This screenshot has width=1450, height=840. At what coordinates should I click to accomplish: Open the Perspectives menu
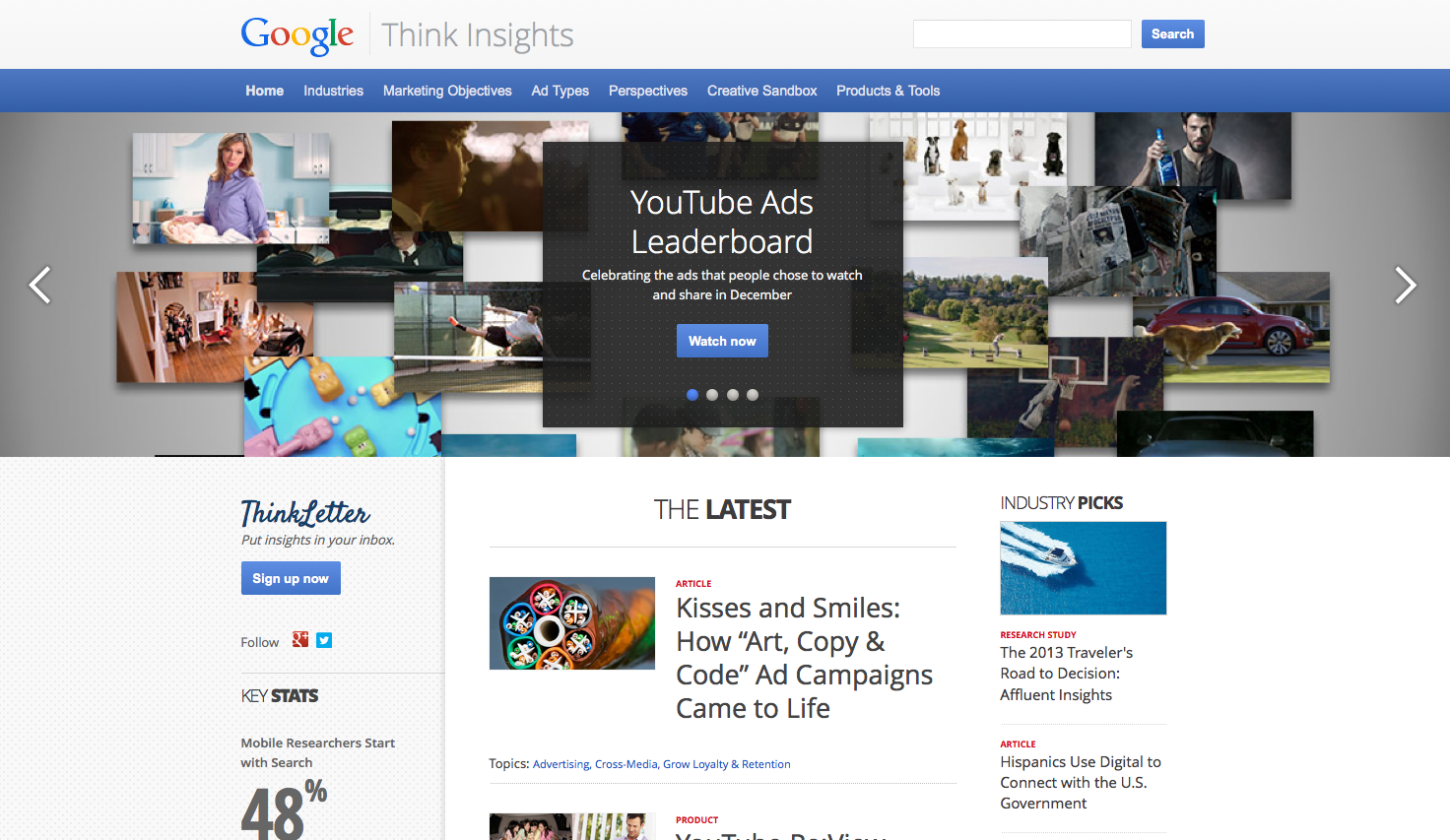[648, 91]
